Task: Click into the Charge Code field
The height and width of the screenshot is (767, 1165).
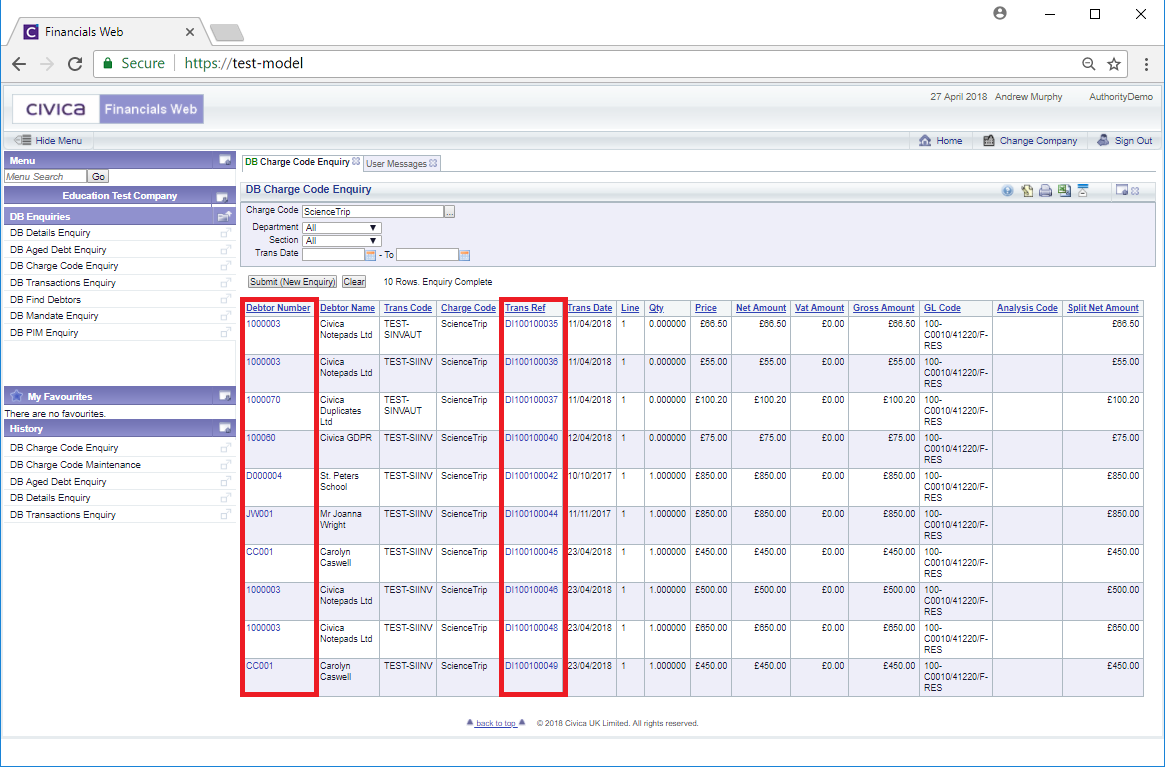Action: [373, 212]
